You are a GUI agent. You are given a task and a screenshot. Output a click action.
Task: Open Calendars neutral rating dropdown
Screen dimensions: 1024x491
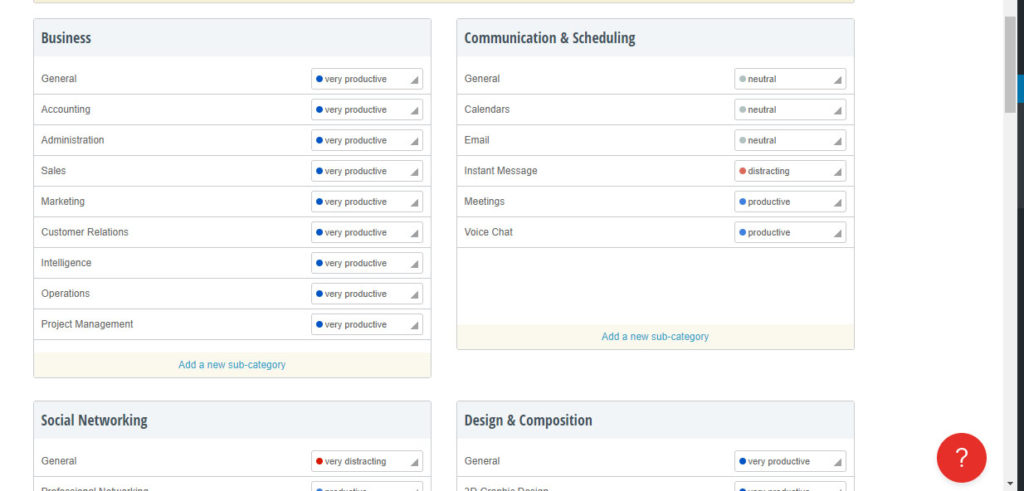(x=790, y=110)
